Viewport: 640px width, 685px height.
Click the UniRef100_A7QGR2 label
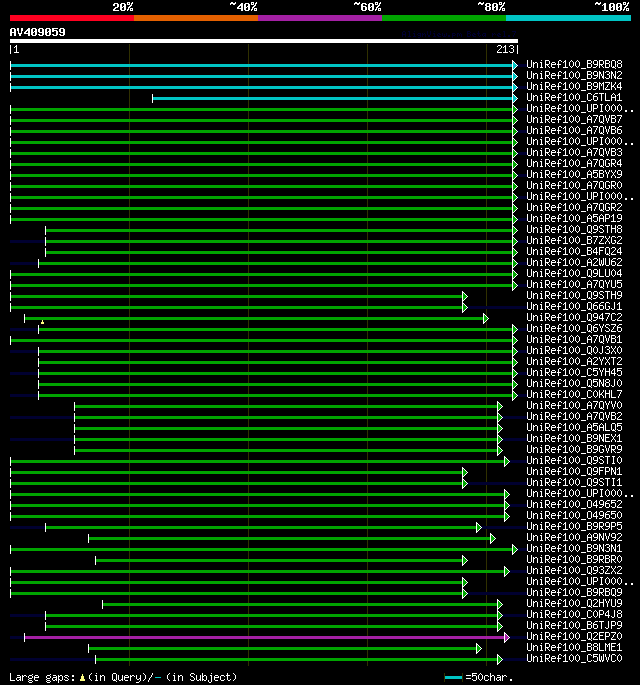pos(574,208)
